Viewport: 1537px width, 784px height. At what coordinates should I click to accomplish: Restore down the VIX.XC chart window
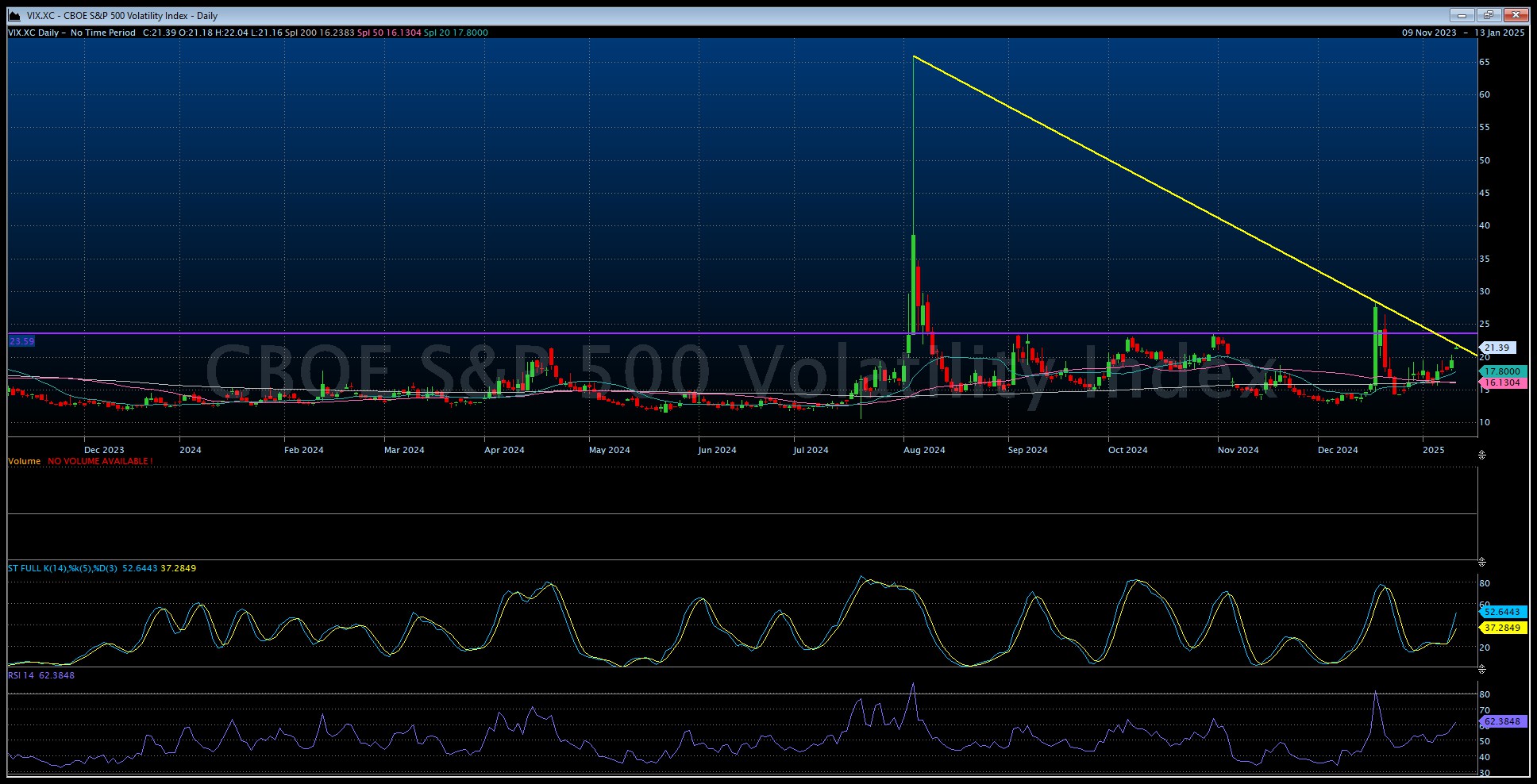(1489, 15)
